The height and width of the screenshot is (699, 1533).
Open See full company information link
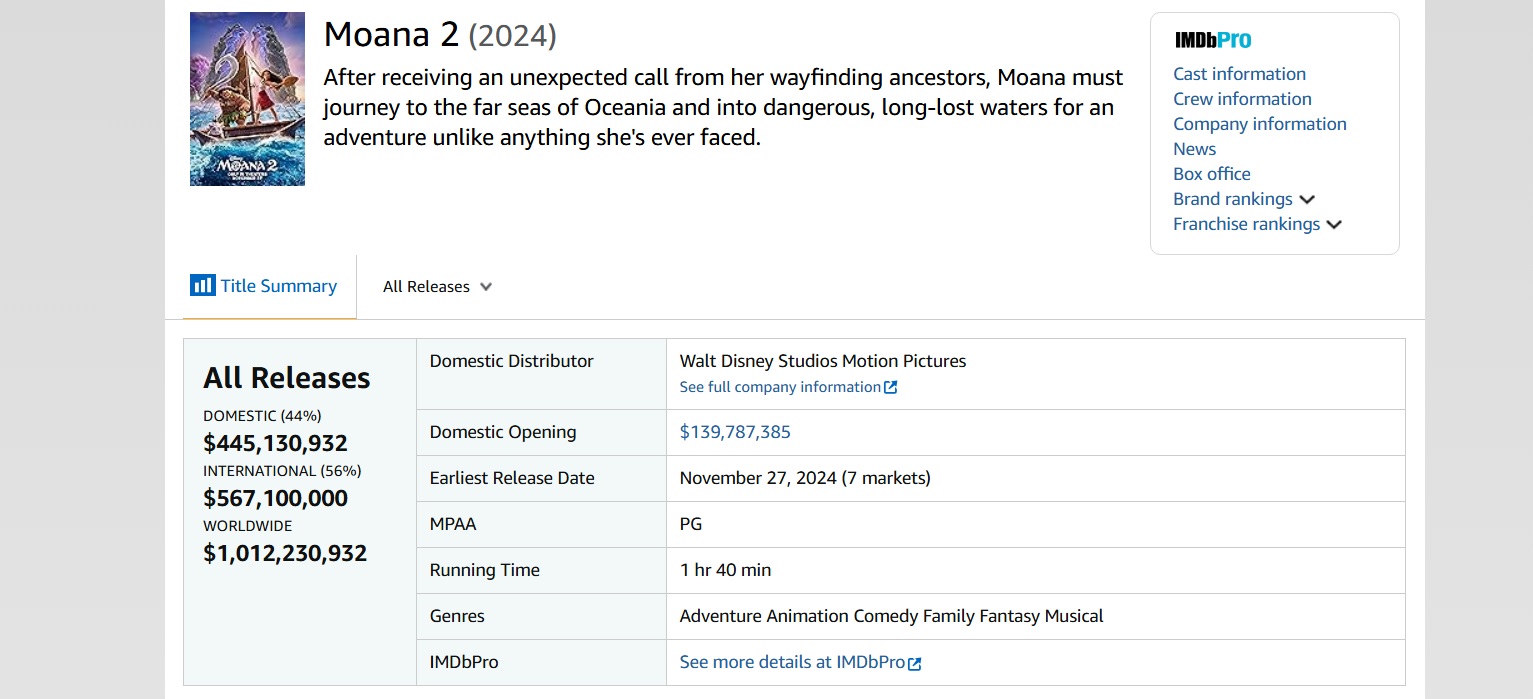[780, 387]
